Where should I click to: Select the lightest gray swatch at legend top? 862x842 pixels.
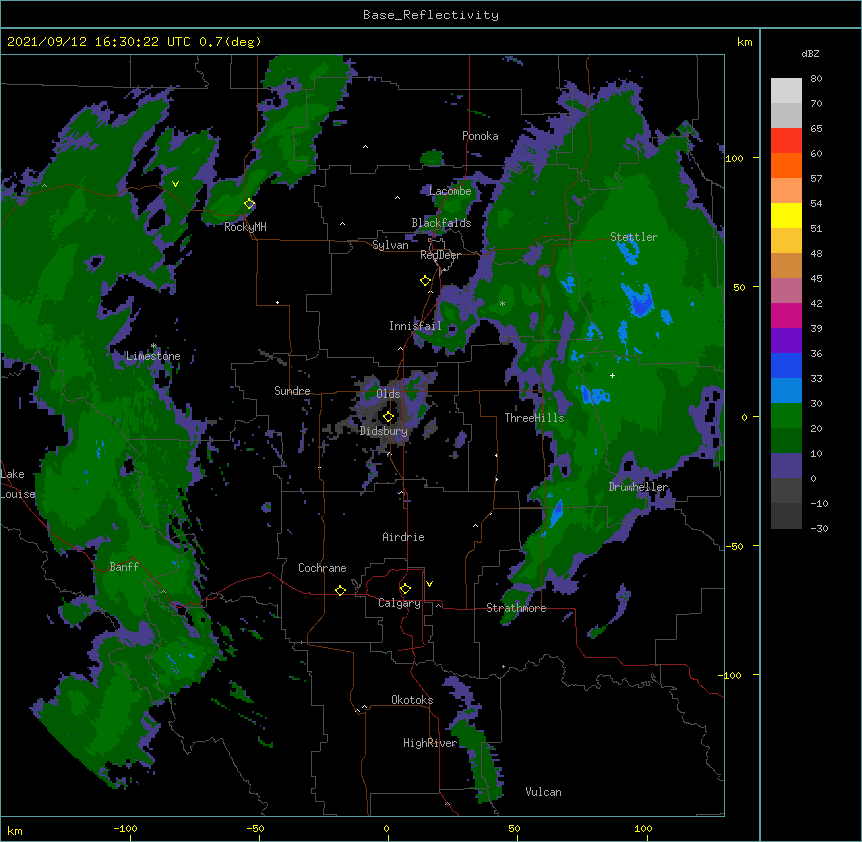[786, 91]
